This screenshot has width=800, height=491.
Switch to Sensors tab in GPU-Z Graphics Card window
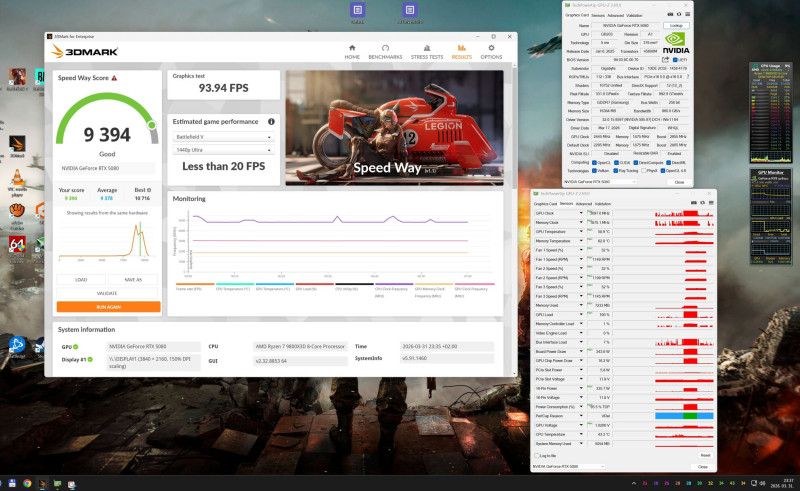(x=598, y=15)
